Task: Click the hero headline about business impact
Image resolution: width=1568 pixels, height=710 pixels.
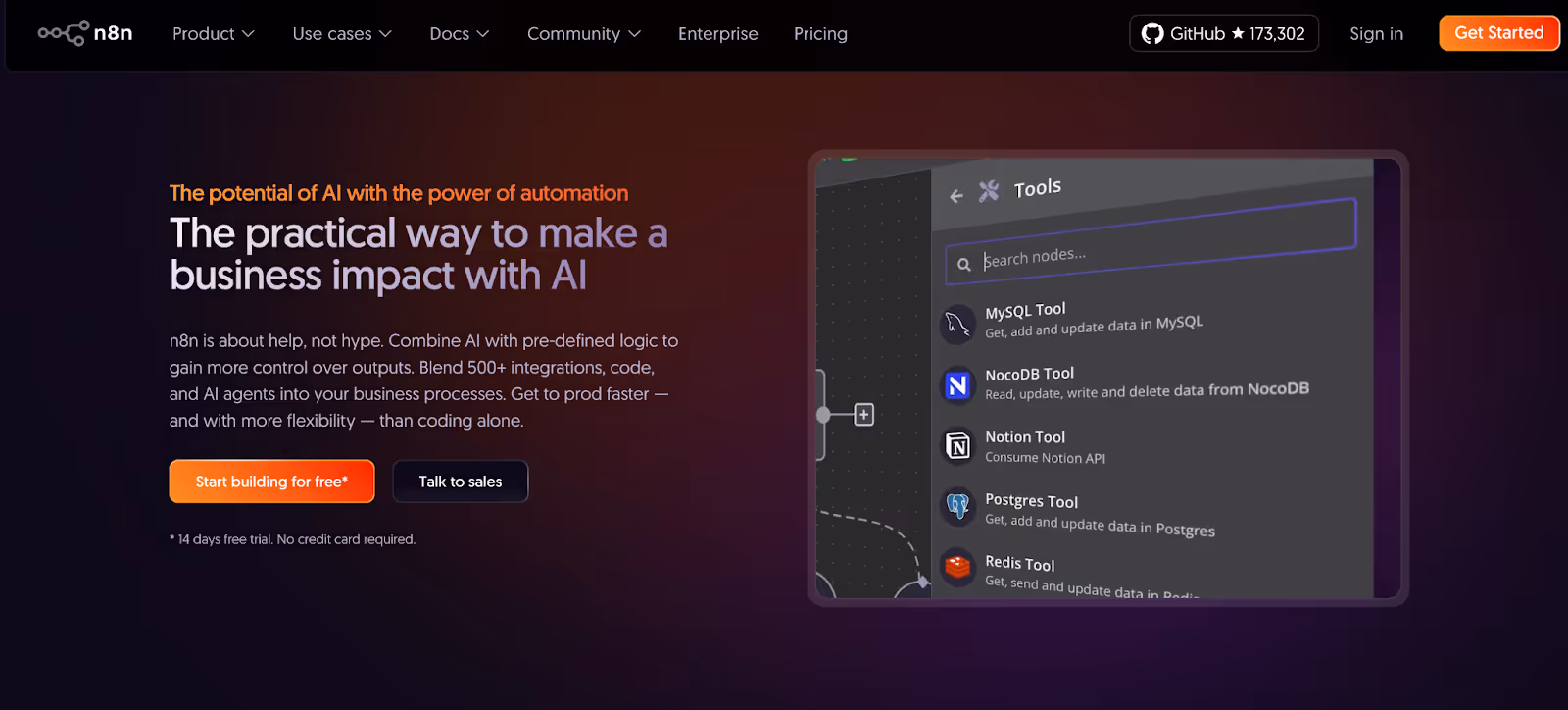Action: tap(418, 255)
